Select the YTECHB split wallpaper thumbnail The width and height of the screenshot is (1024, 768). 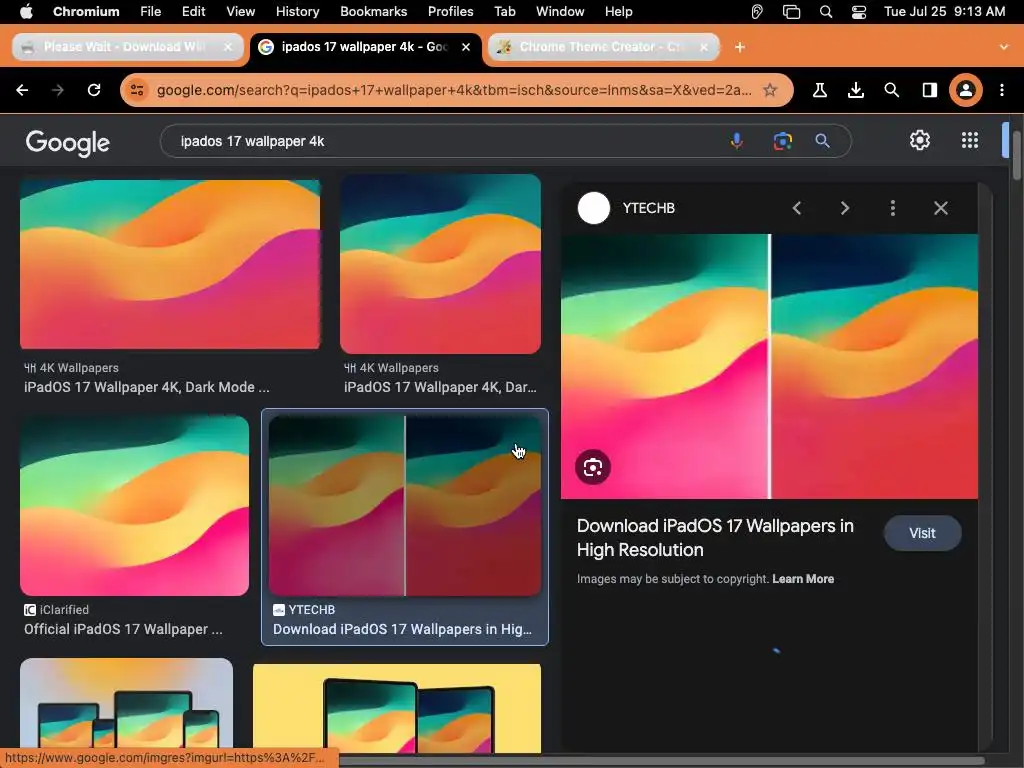click(x=404, y=505)
